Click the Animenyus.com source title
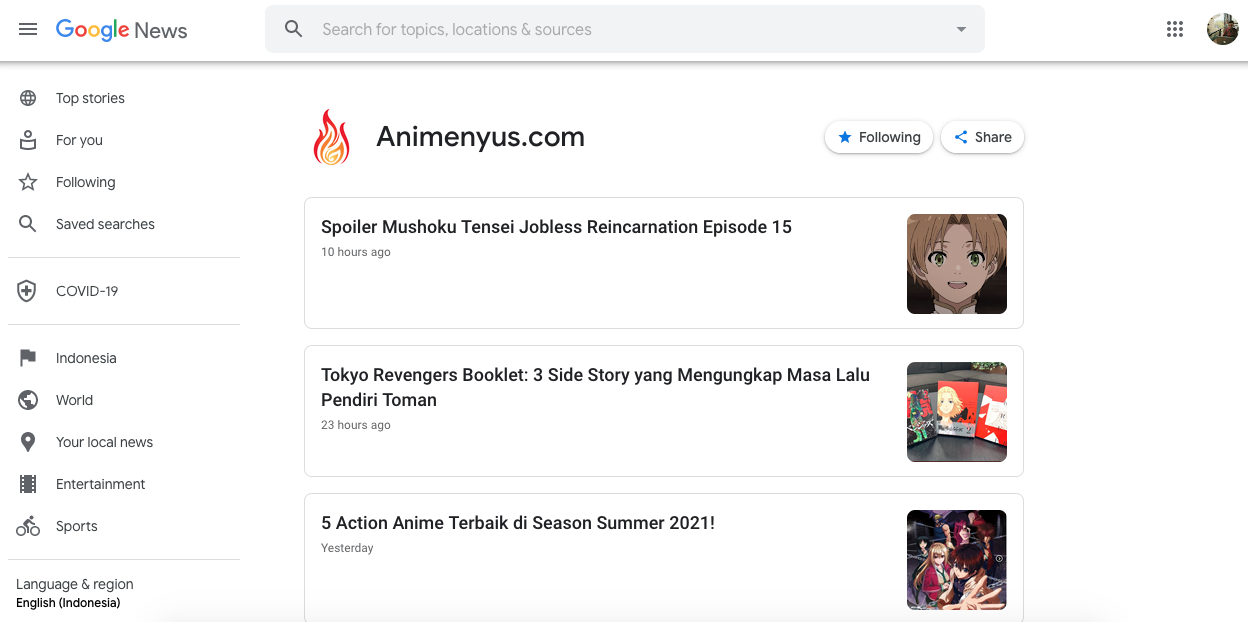This screenshot has width=1248, height=622. (x=480, y=137)
